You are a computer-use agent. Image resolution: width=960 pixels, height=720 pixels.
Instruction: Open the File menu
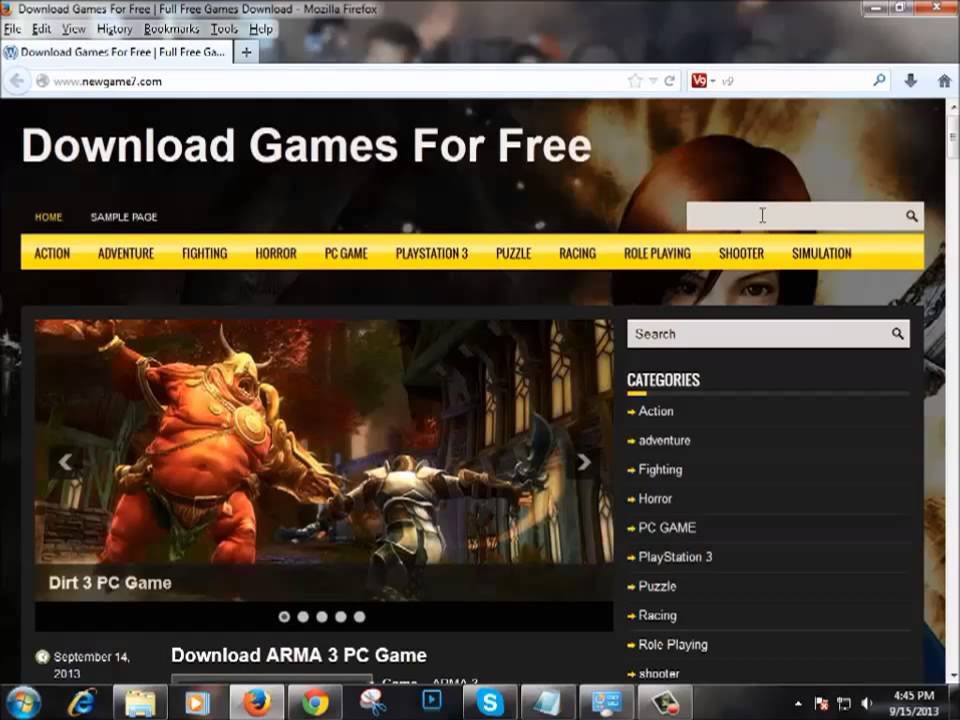pos(12,29)
